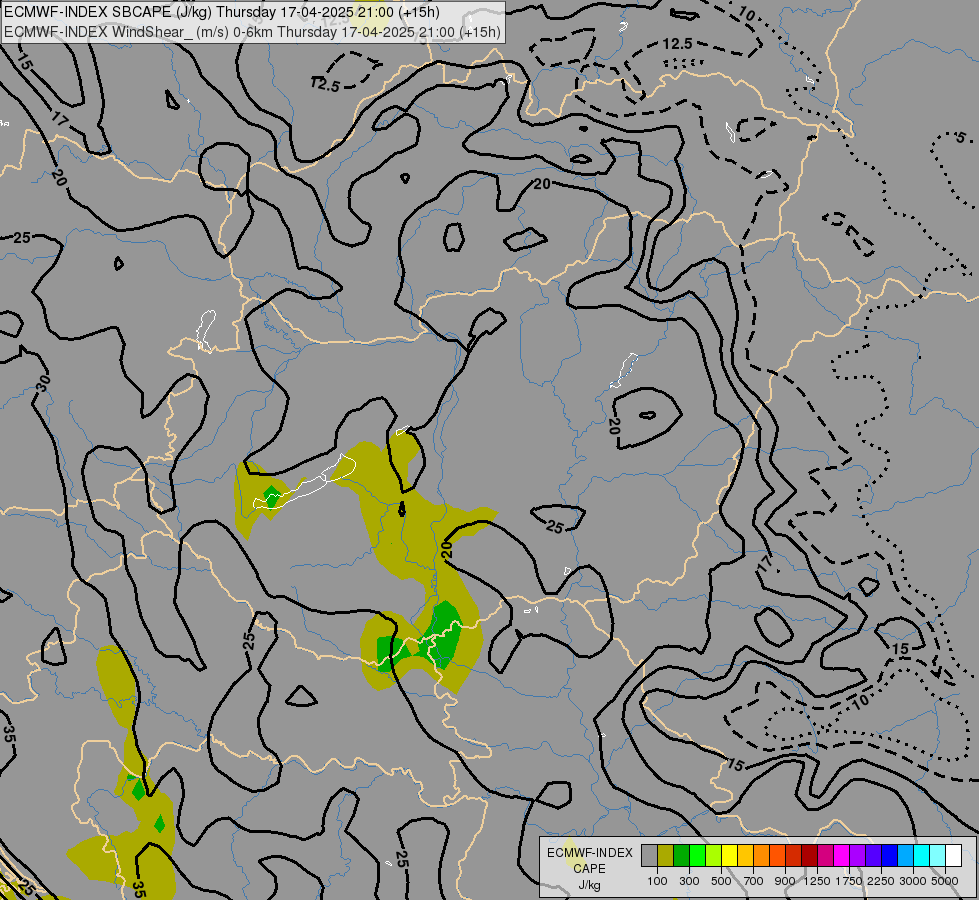979x900 pixels.
Task: Click legend value 500
Action: (721, 881)
